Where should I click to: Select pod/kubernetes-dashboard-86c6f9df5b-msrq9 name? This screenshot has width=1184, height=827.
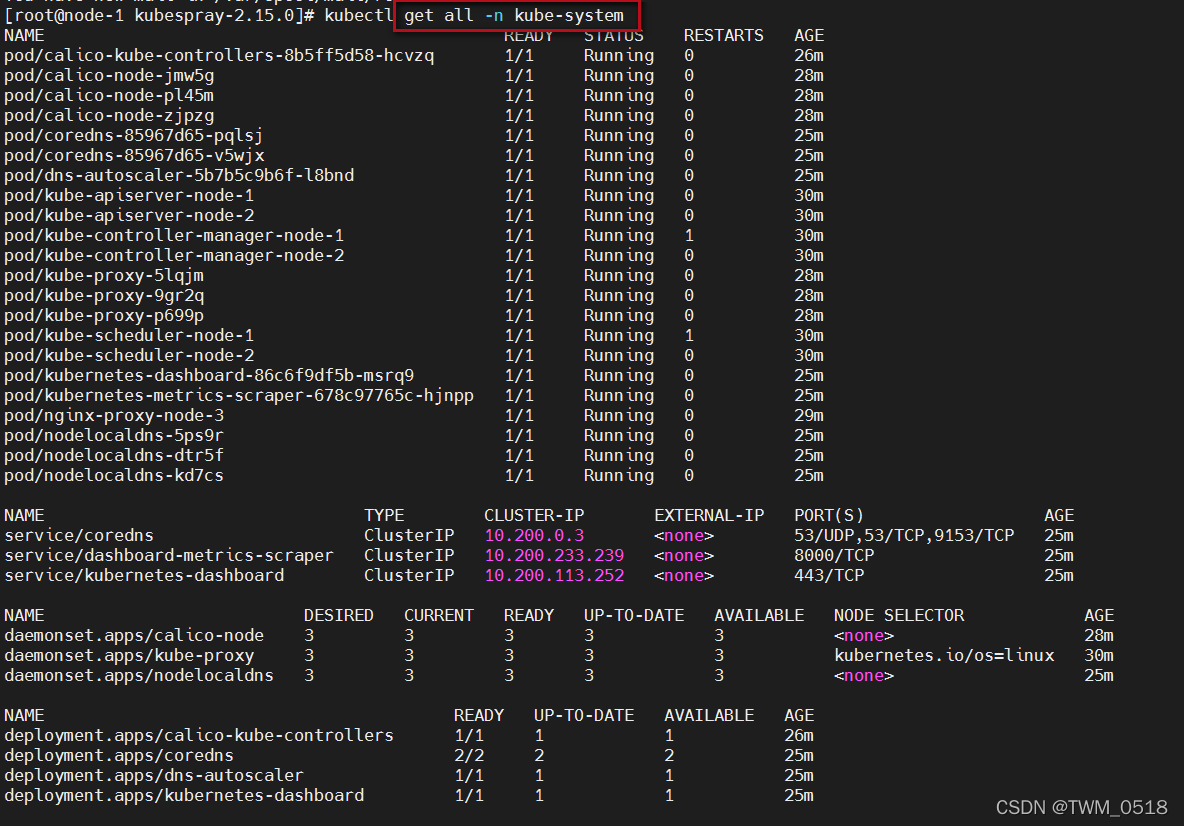[x=209, y=376]
